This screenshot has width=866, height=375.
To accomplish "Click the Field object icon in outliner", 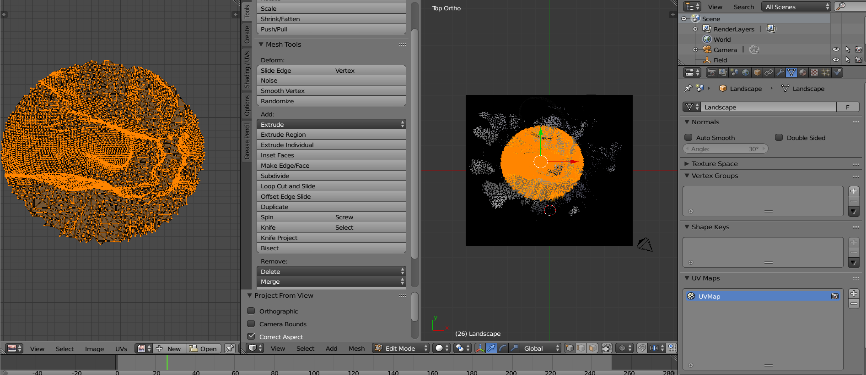I will [706, 60].
